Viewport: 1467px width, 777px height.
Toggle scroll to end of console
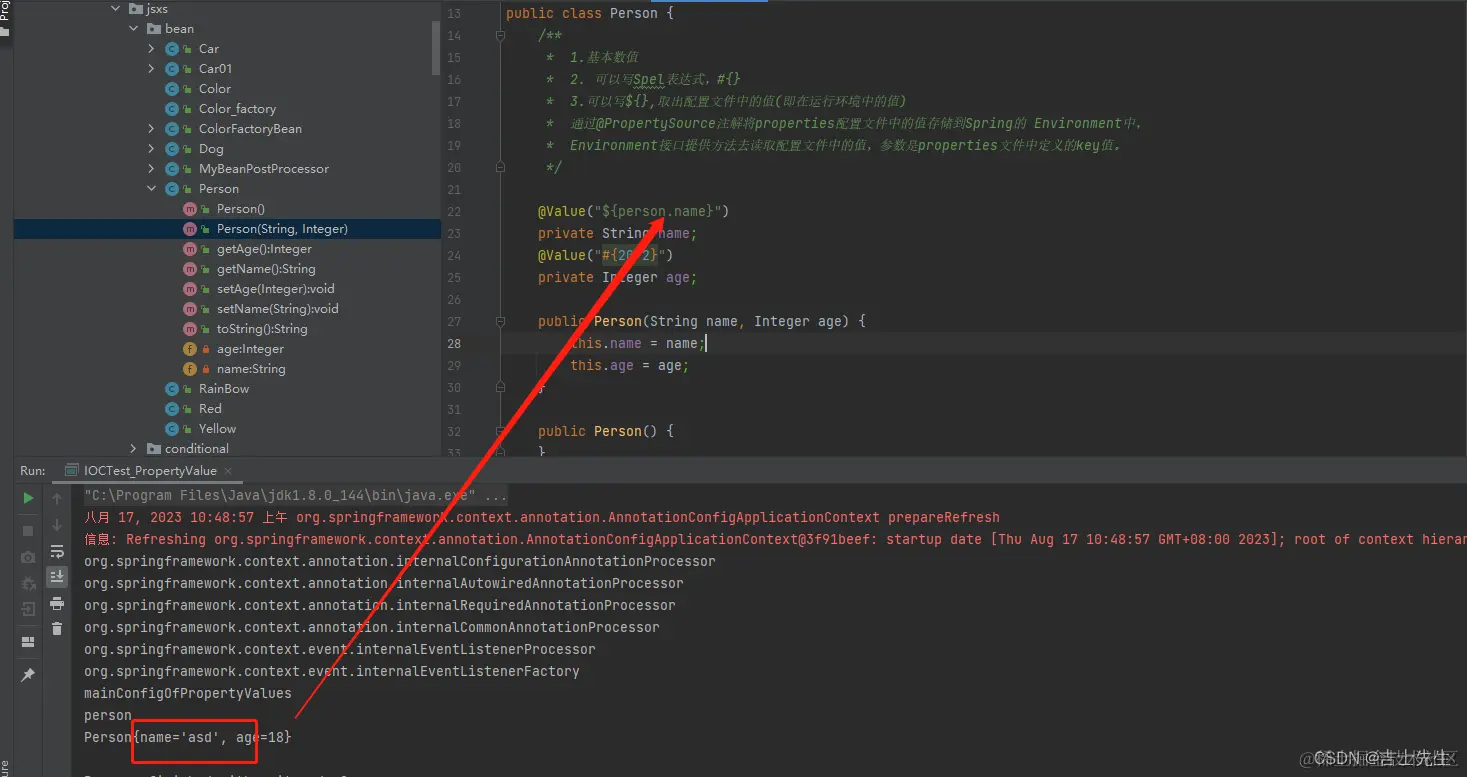pyautogui.click(x=57, y=576)
